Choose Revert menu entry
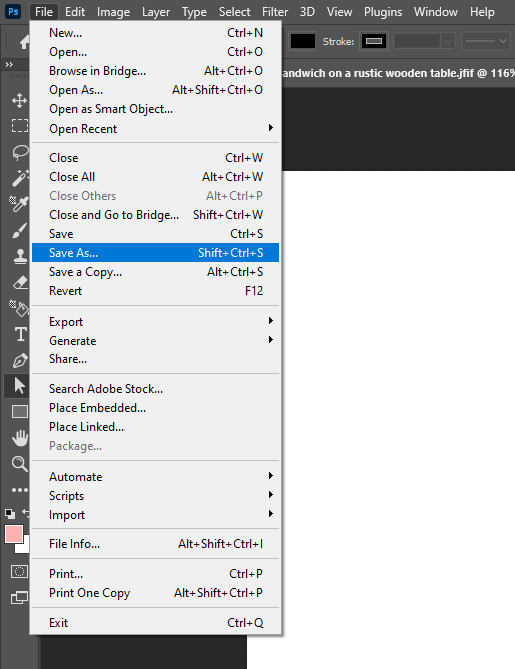515x669 pixels. point(155,291)
